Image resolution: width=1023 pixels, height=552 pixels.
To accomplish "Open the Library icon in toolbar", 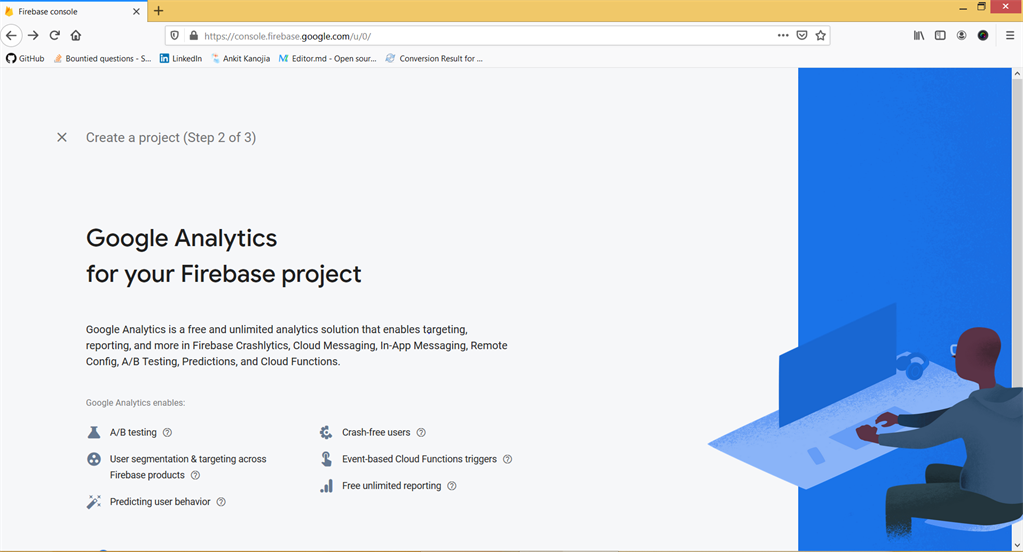I will 919,36.
